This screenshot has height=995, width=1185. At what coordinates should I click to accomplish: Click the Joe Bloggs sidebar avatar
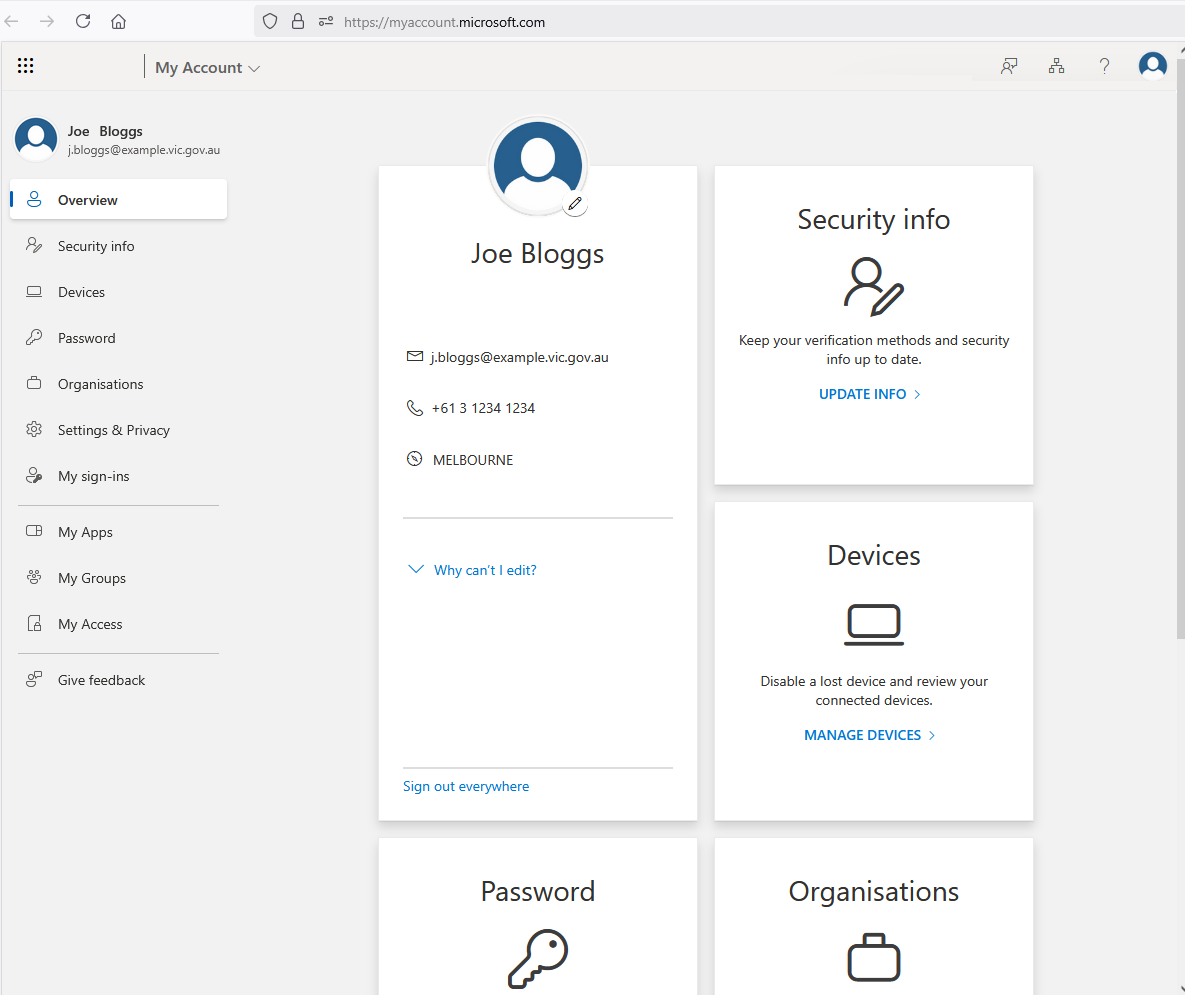click(x=36, y=139)
